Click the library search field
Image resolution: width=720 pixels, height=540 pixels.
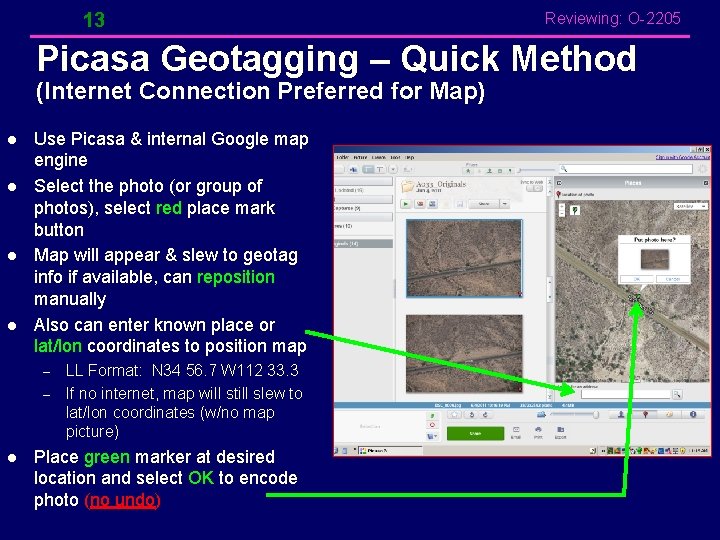pyautogui.click(x=626, y=169)
